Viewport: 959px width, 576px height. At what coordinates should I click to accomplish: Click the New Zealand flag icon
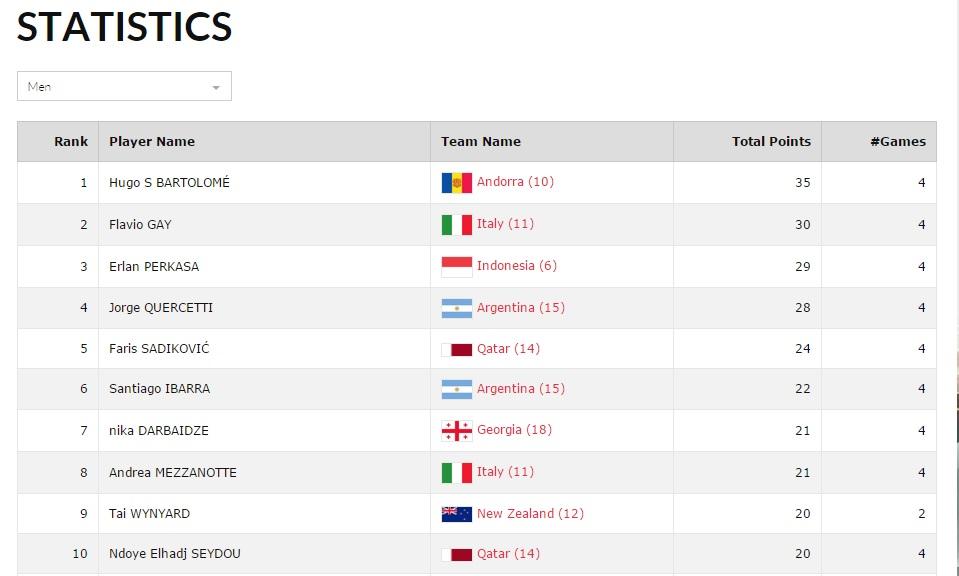[x=456, y=514]
